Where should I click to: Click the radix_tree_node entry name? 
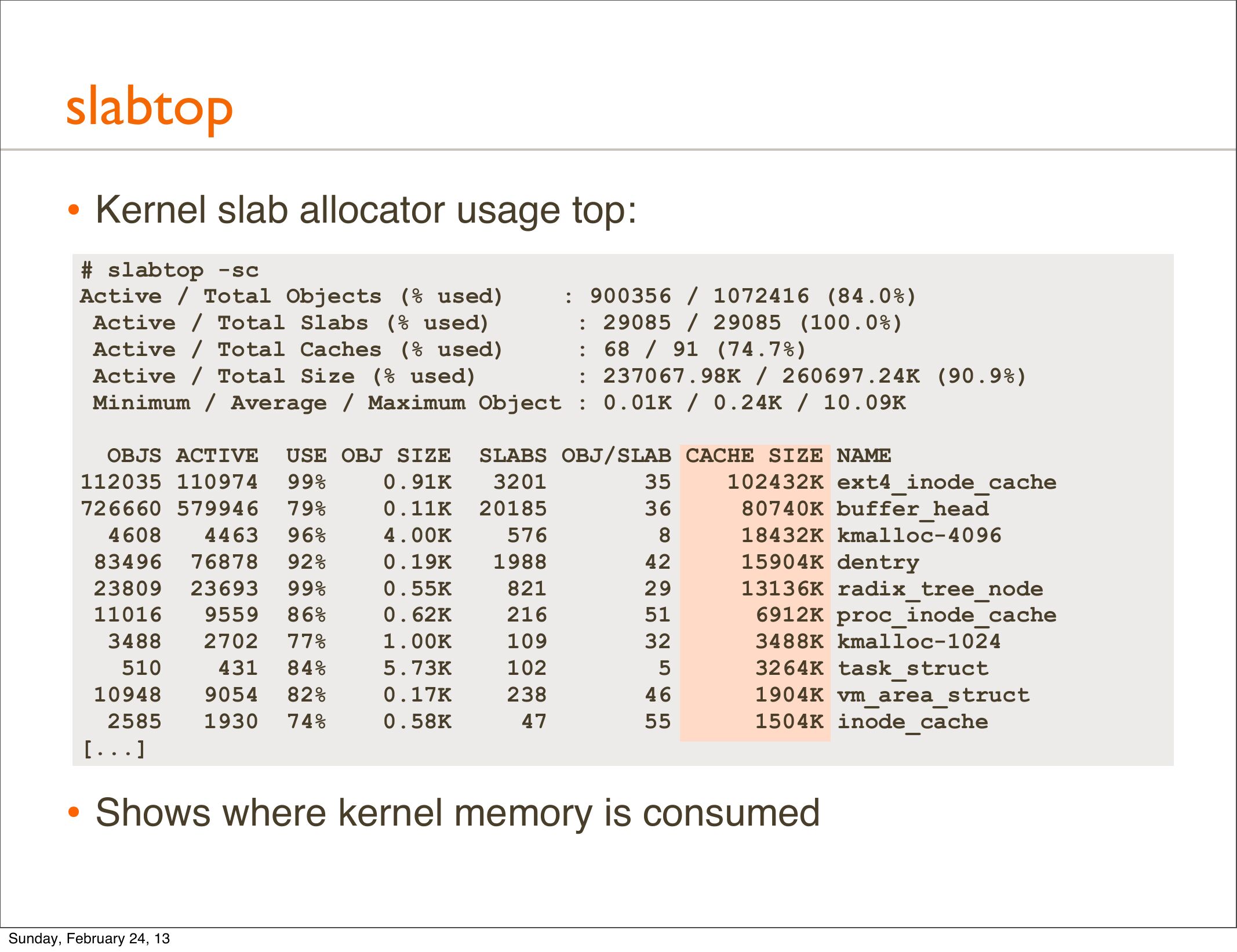[x=940, y=589]
